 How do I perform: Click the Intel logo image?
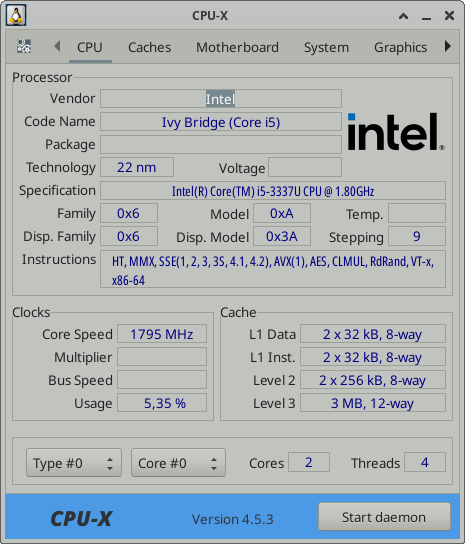[x=396, y=132]
